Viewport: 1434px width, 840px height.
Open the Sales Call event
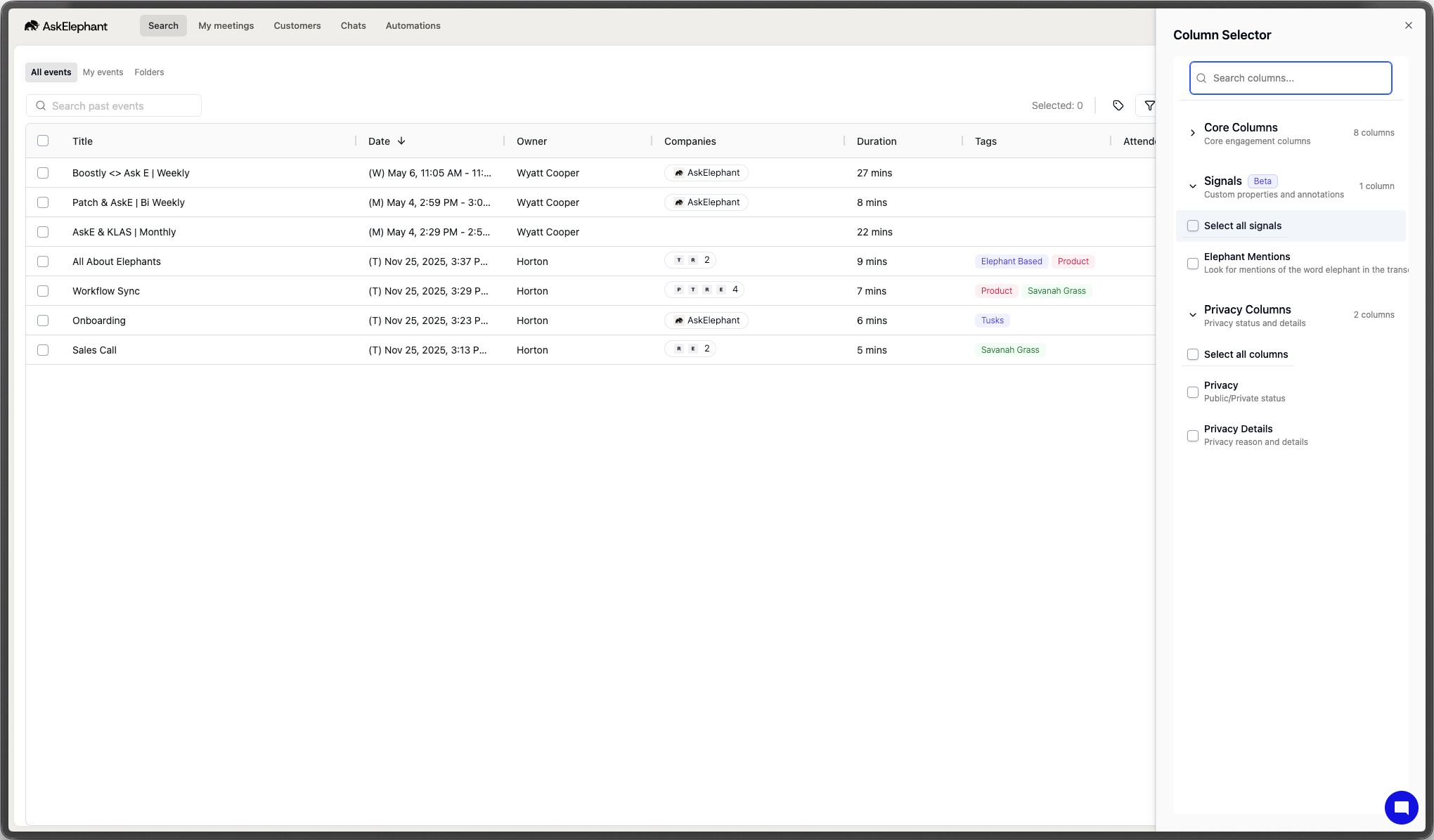[x=94, y=350]
